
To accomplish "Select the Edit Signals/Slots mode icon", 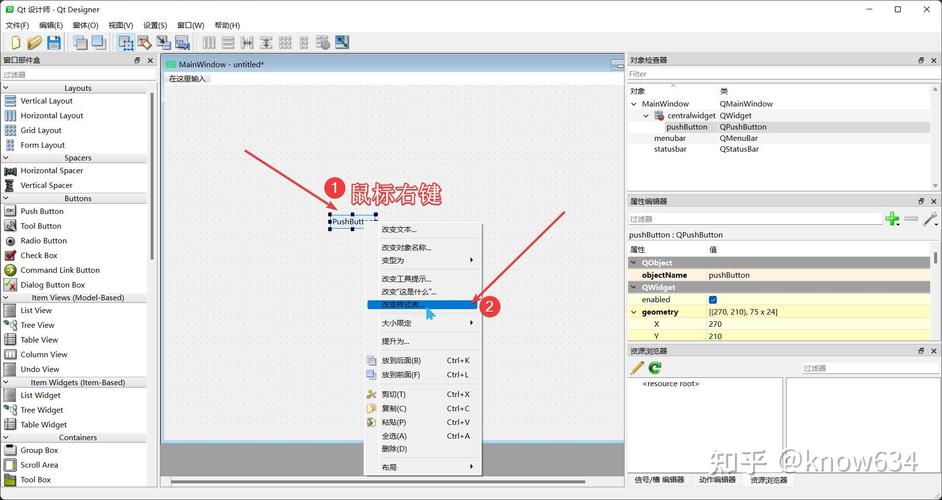I will pyautogui.click(x=144, y=42).
